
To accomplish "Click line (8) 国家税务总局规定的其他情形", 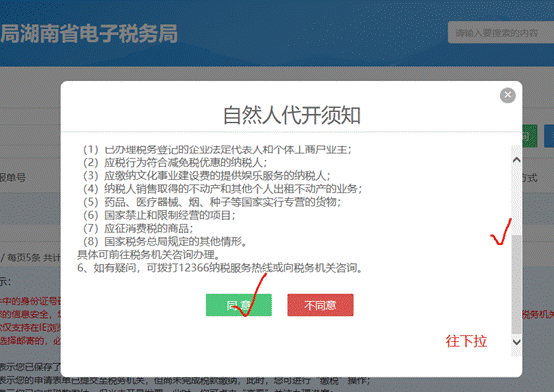I will pyautogui.click(x=165, y=242).
